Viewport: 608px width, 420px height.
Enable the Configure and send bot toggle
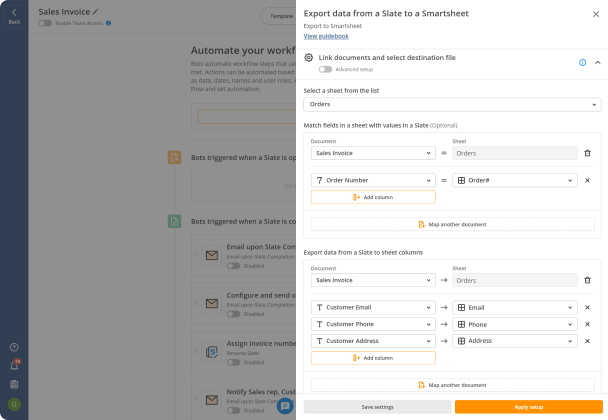click(x=233, y=314)
